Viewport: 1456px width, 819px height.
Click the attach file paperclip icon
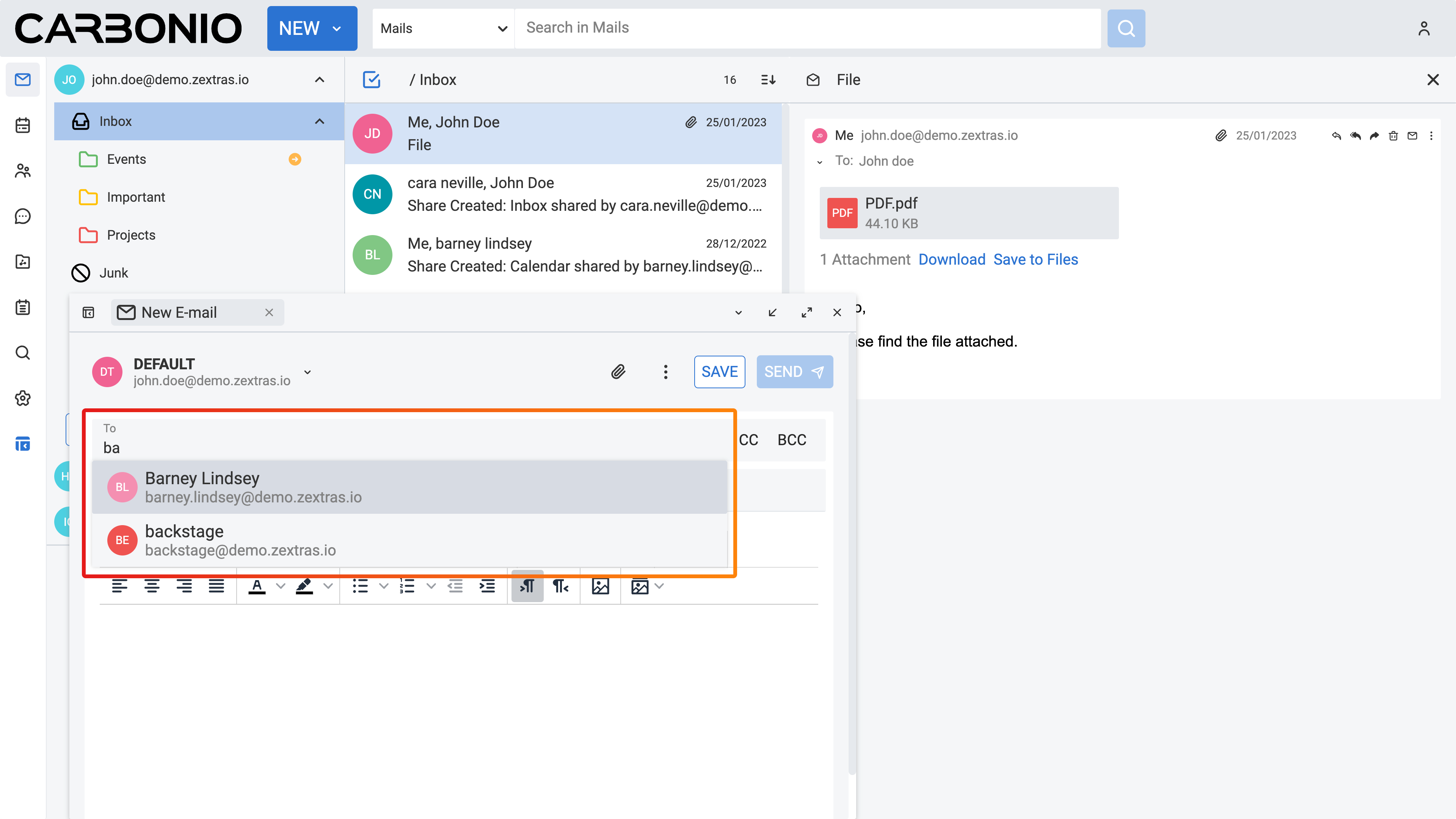click(618, 371)
